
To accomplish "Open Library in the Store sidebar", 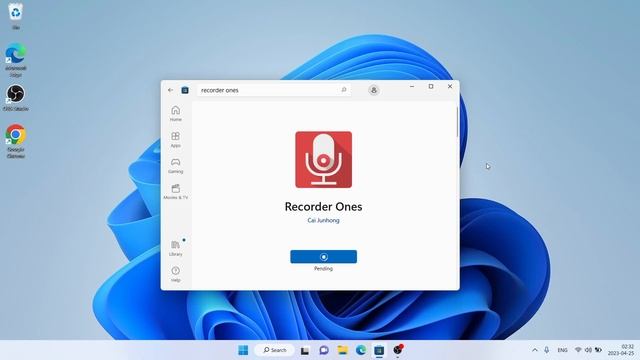I will point(176,248).
